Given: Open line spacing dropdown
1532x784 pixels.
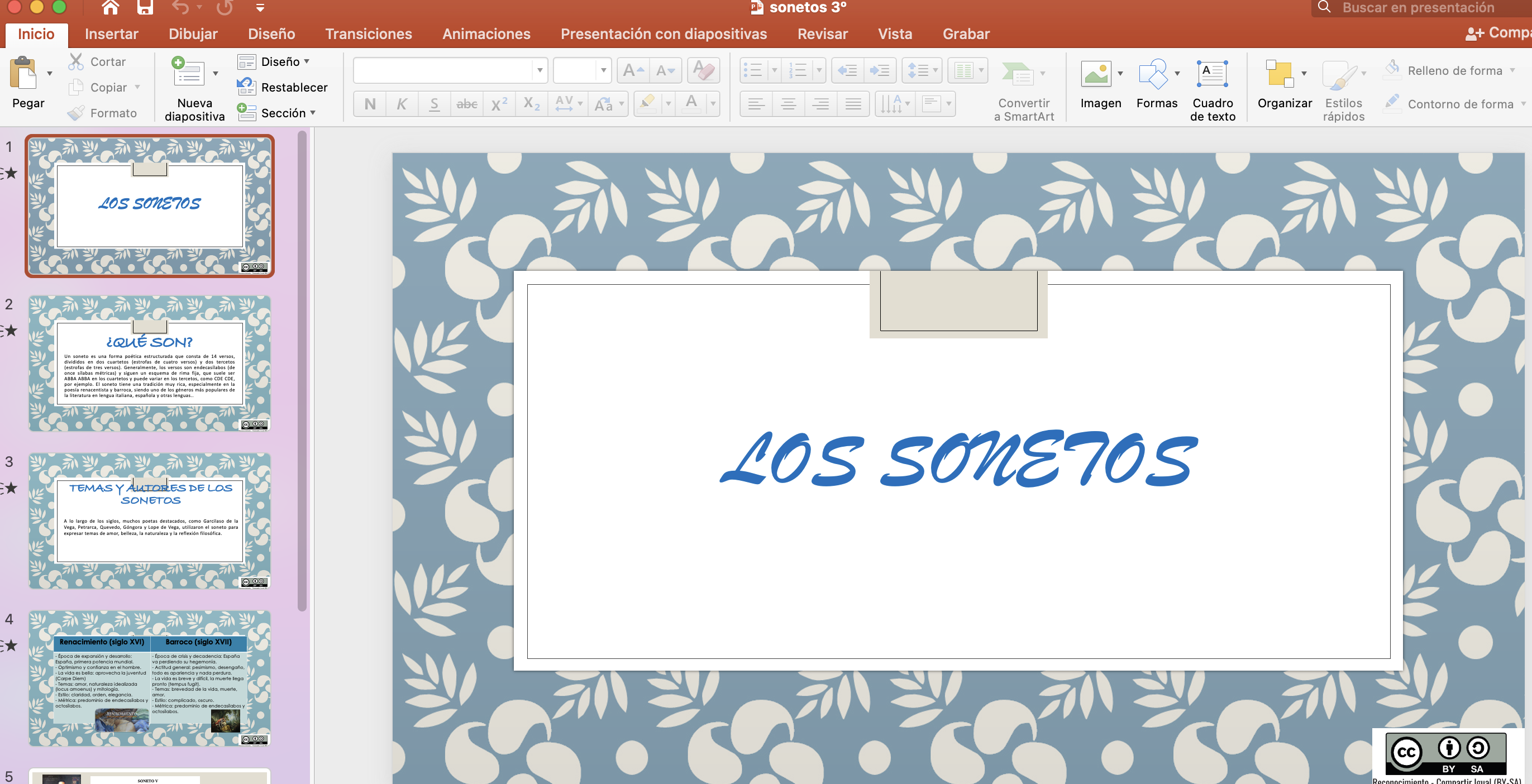Looking at the screenshot, I should coord(936,71).
